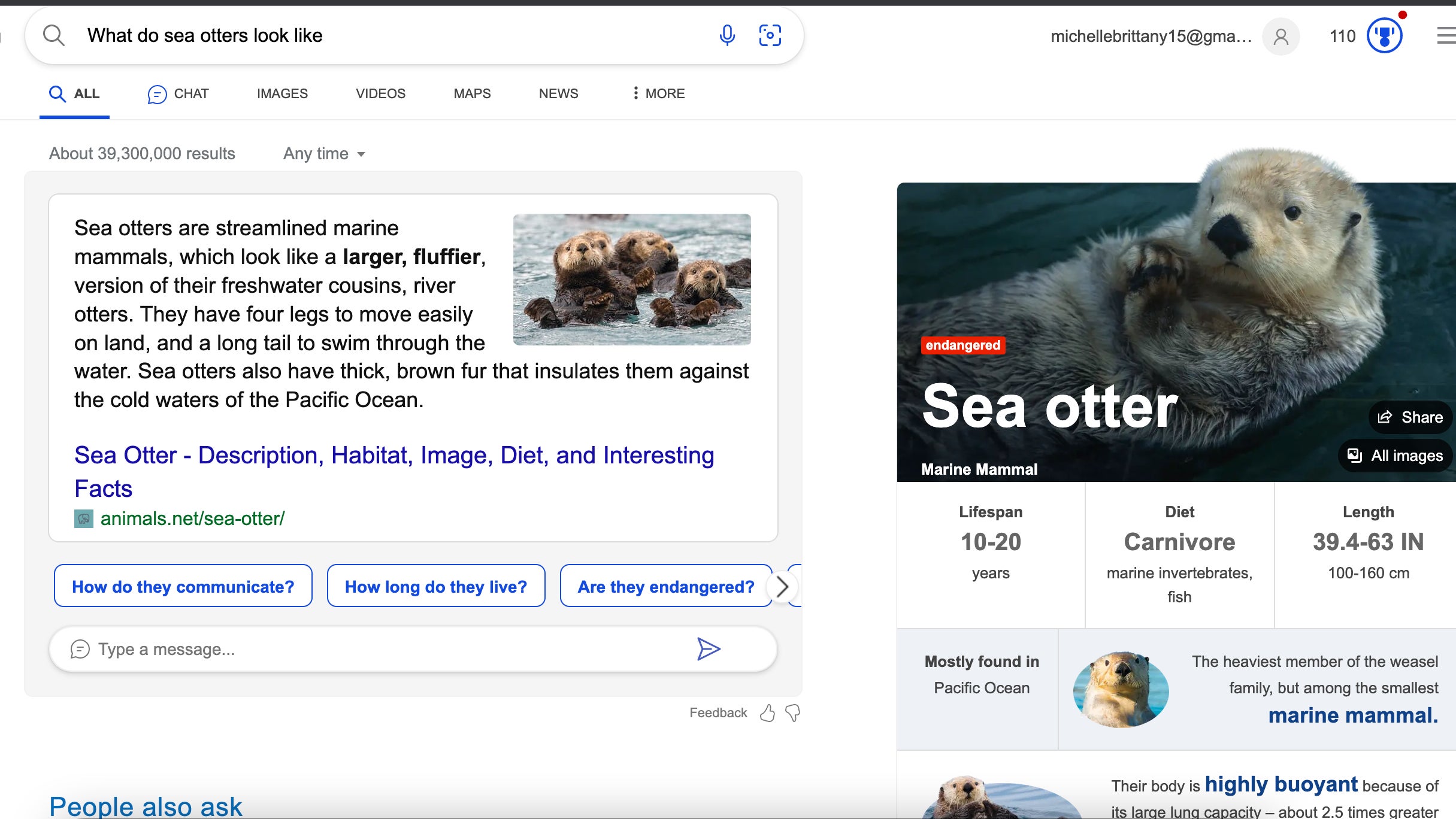
Task: Click the microphone voice search icon
Action: tap(727, 36)
